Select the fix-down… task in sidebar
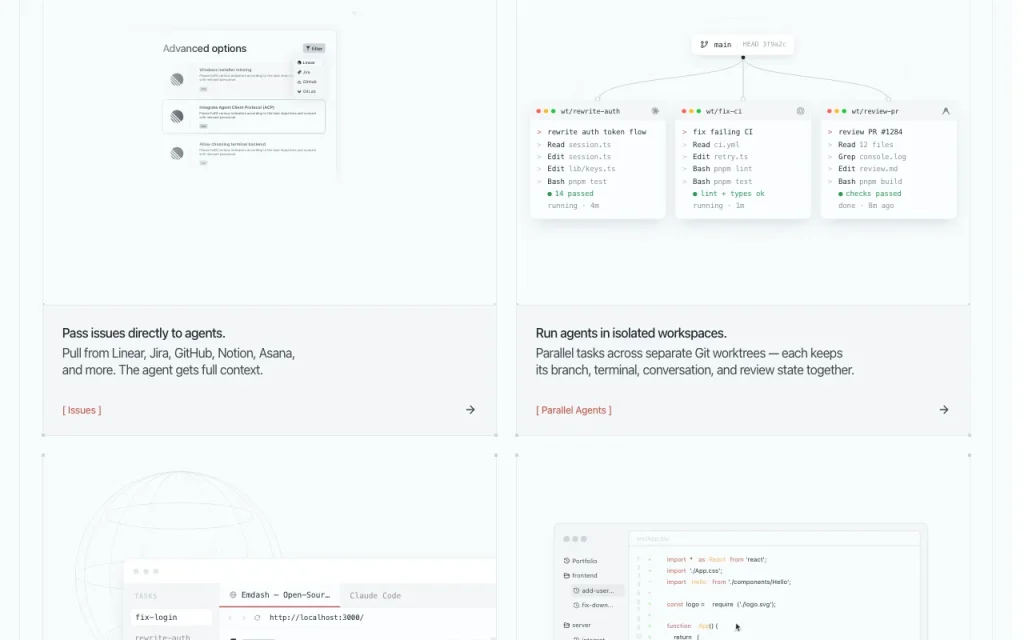The width and height of the screenshot is (1024, 640). tap(594, 605)
